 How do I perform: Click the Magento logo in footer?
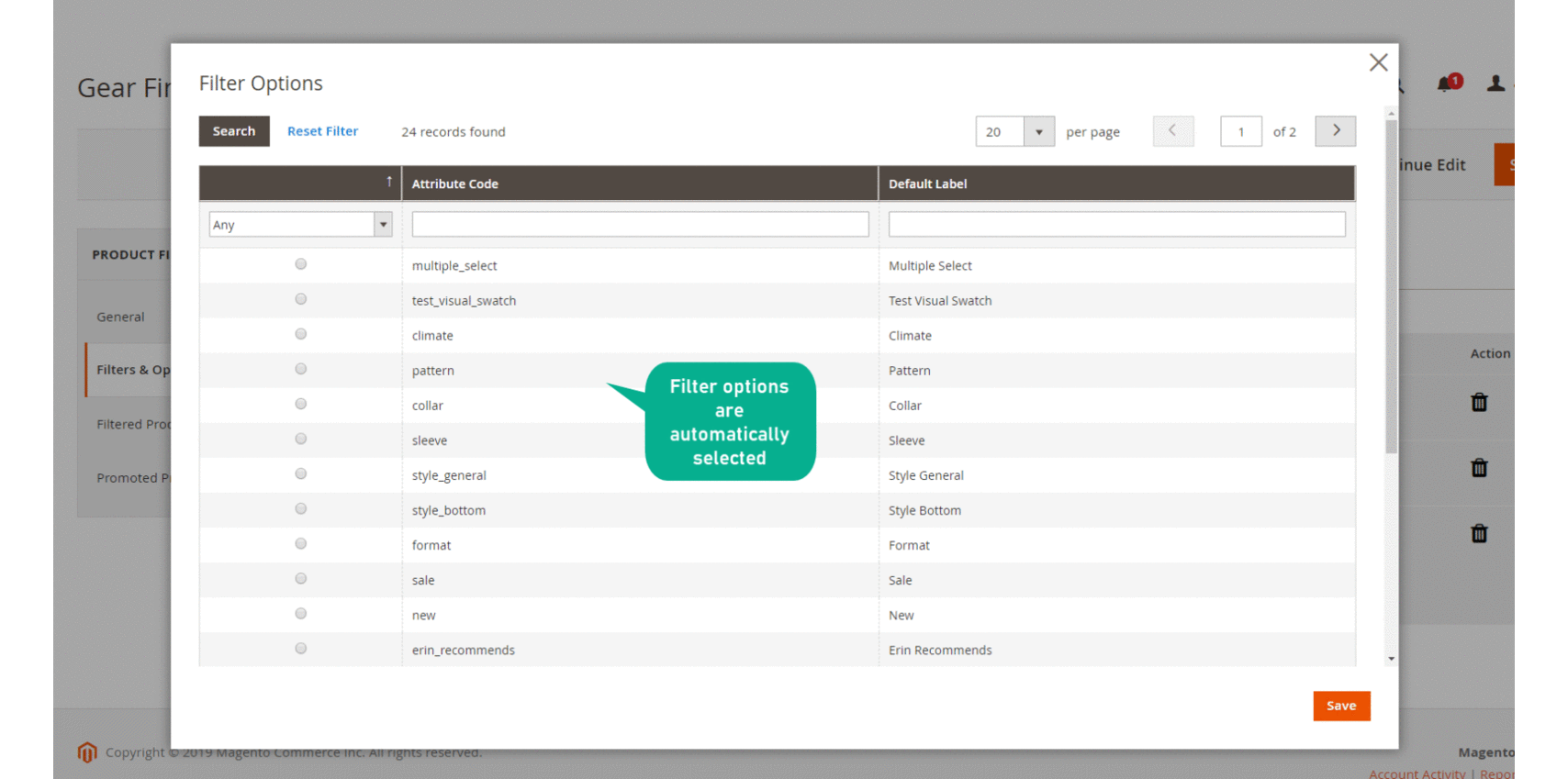point(87,752)
